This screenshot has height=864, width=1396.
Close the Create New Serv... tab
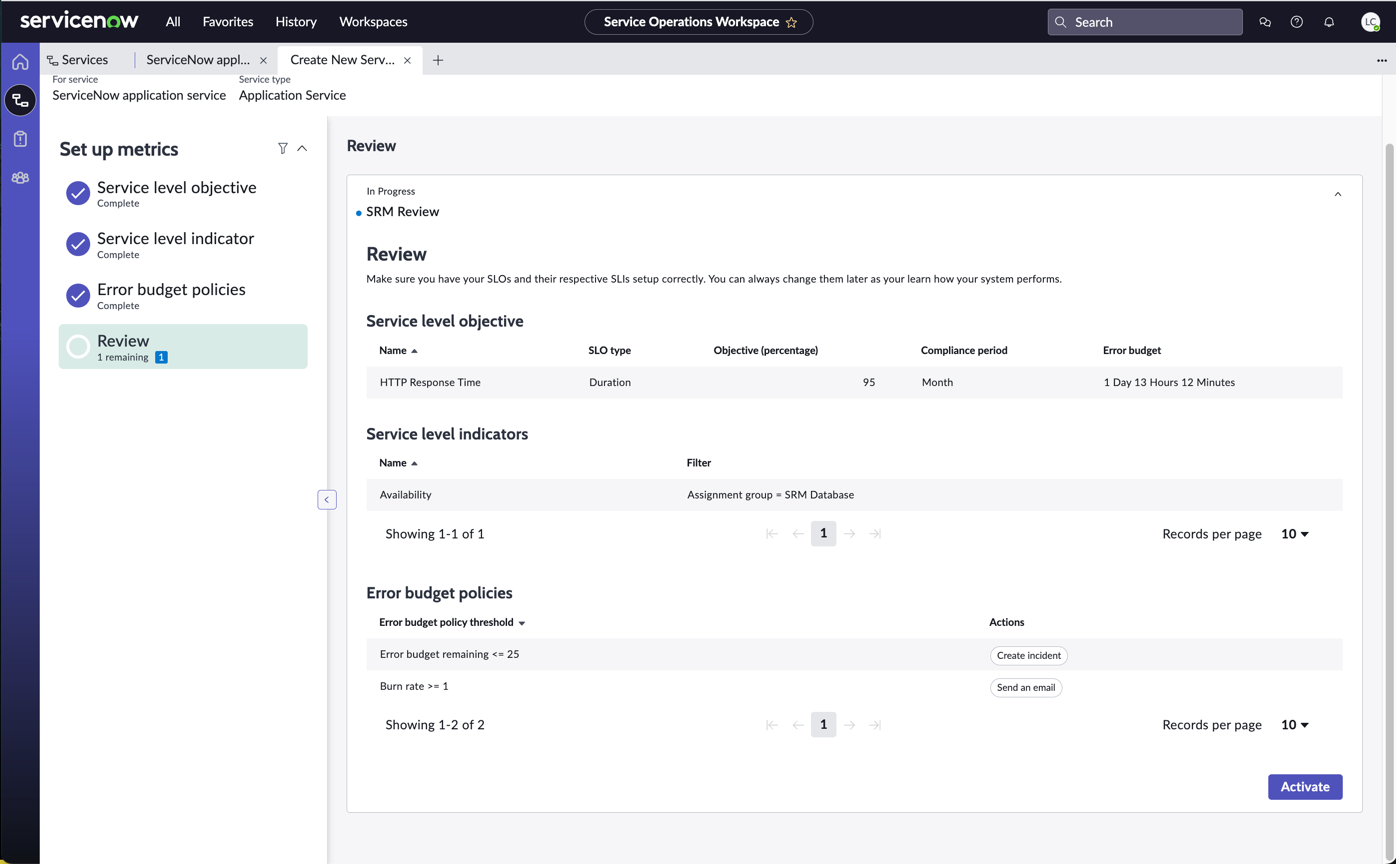(x=407, y=60)
